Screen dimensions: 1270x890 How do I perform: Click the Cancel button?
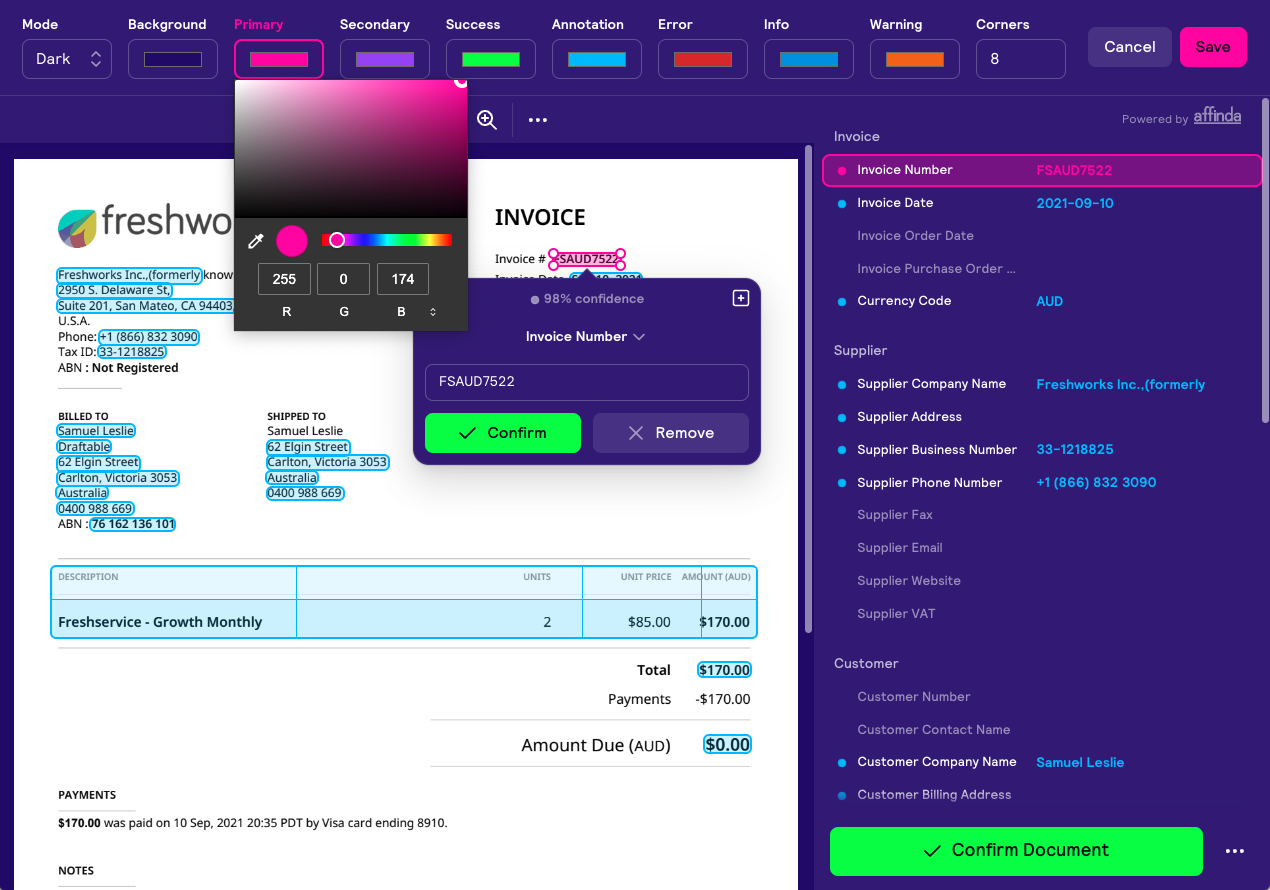coord(1130,47)
